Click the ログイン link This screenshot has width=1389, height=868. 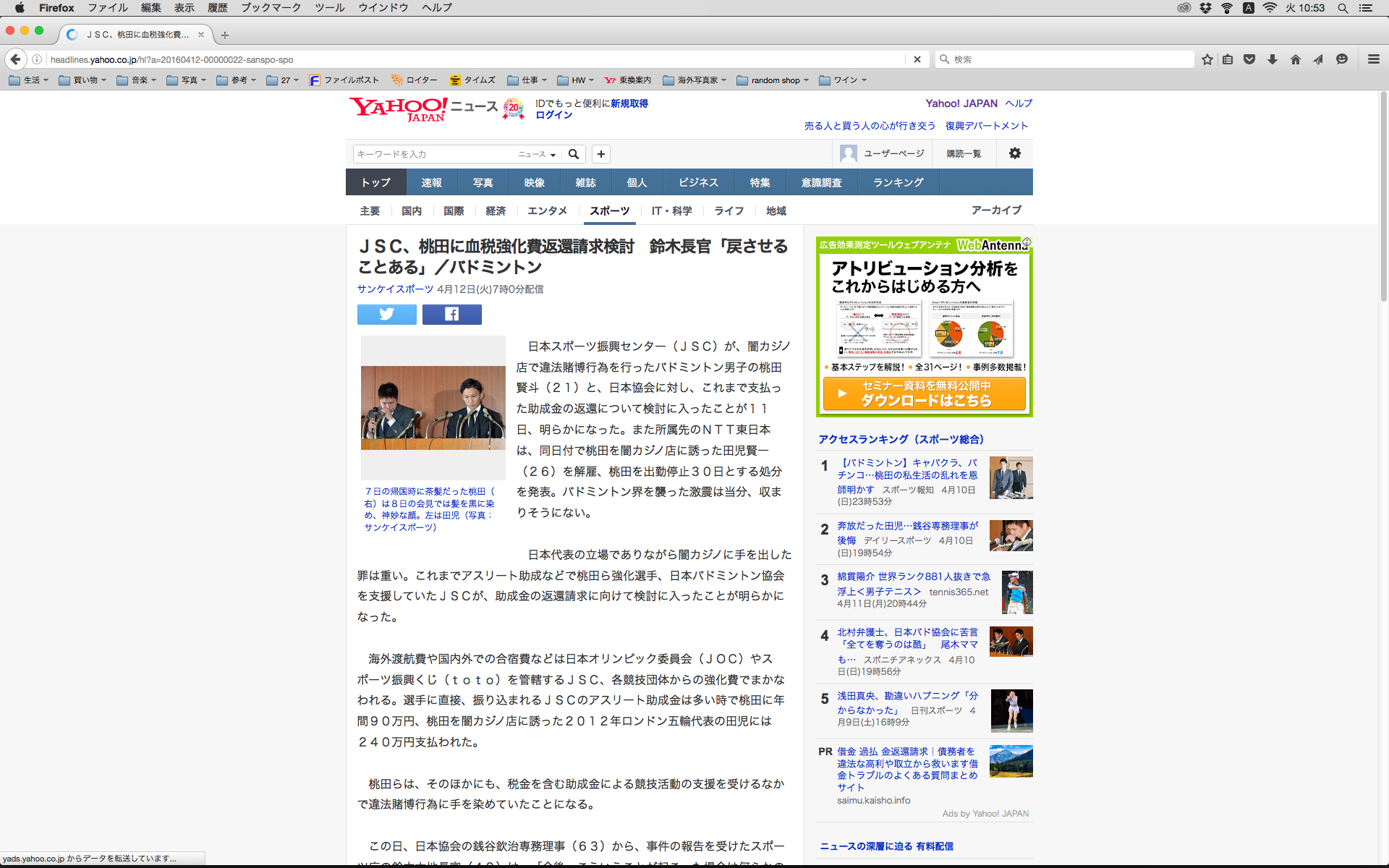553,115
